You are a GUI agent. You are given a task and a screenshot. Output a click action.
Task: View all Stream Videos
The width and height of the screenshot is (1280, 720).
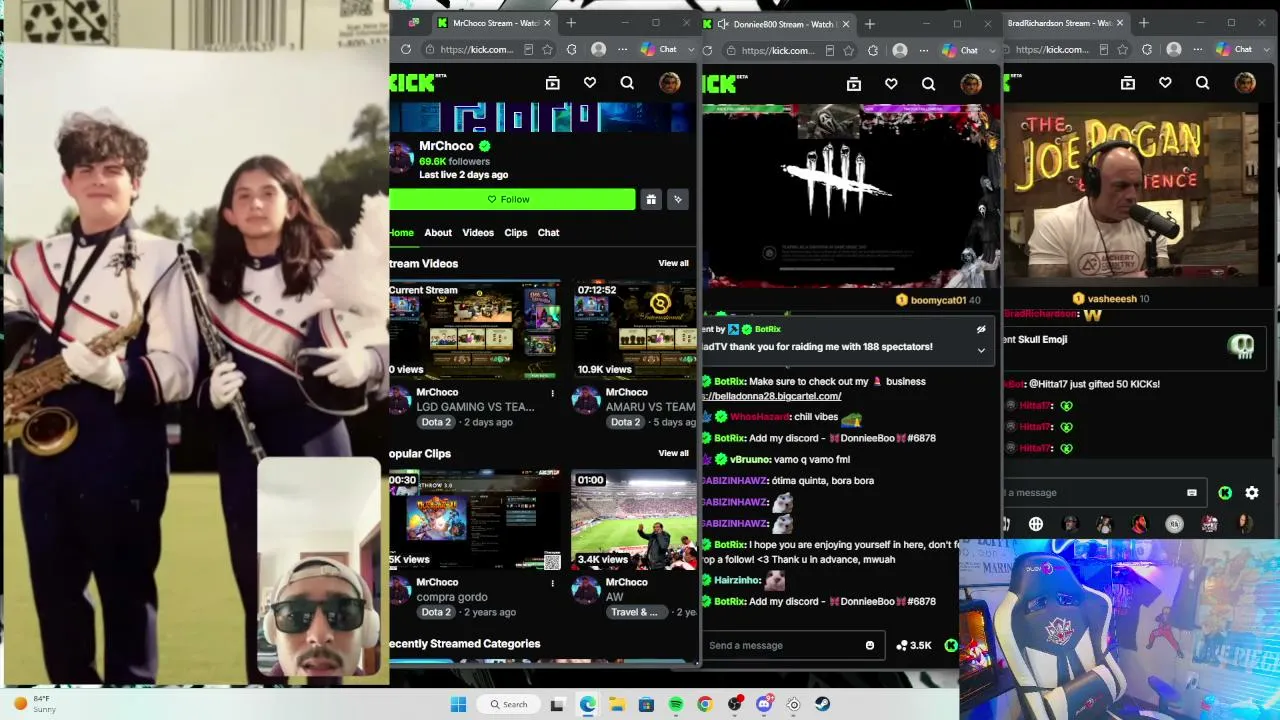click(x=673, y=263)
